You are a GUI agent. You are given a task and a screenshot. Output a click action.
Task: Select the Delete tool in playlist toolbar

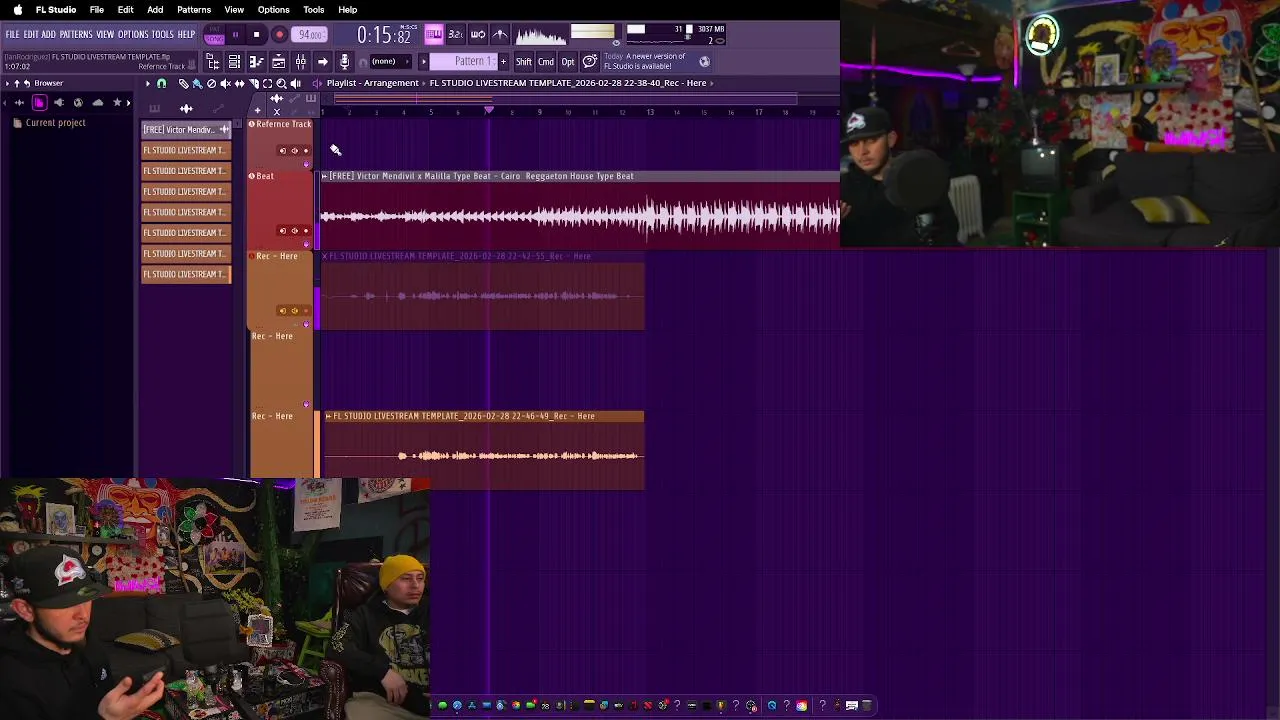click(211, 84)
